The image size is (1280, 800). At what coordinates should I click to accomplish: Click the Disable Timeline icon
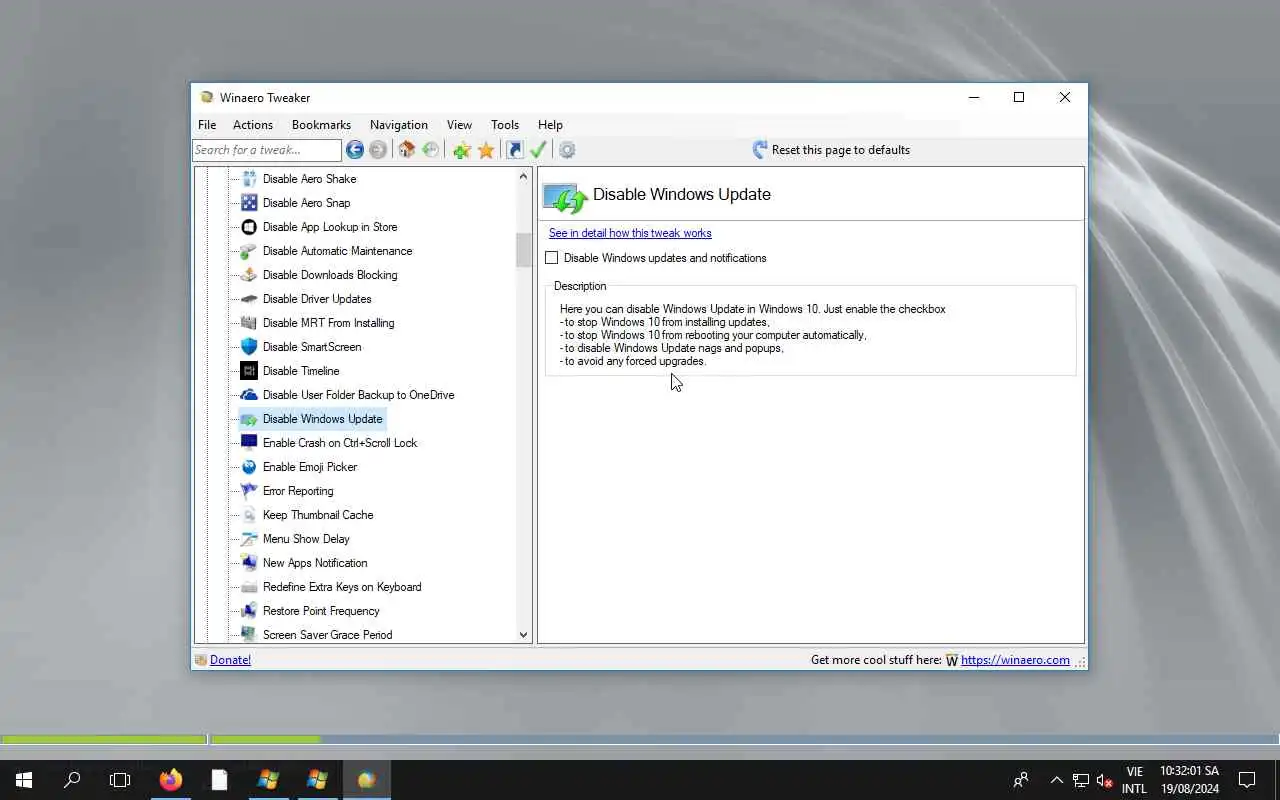click(249, 371)
